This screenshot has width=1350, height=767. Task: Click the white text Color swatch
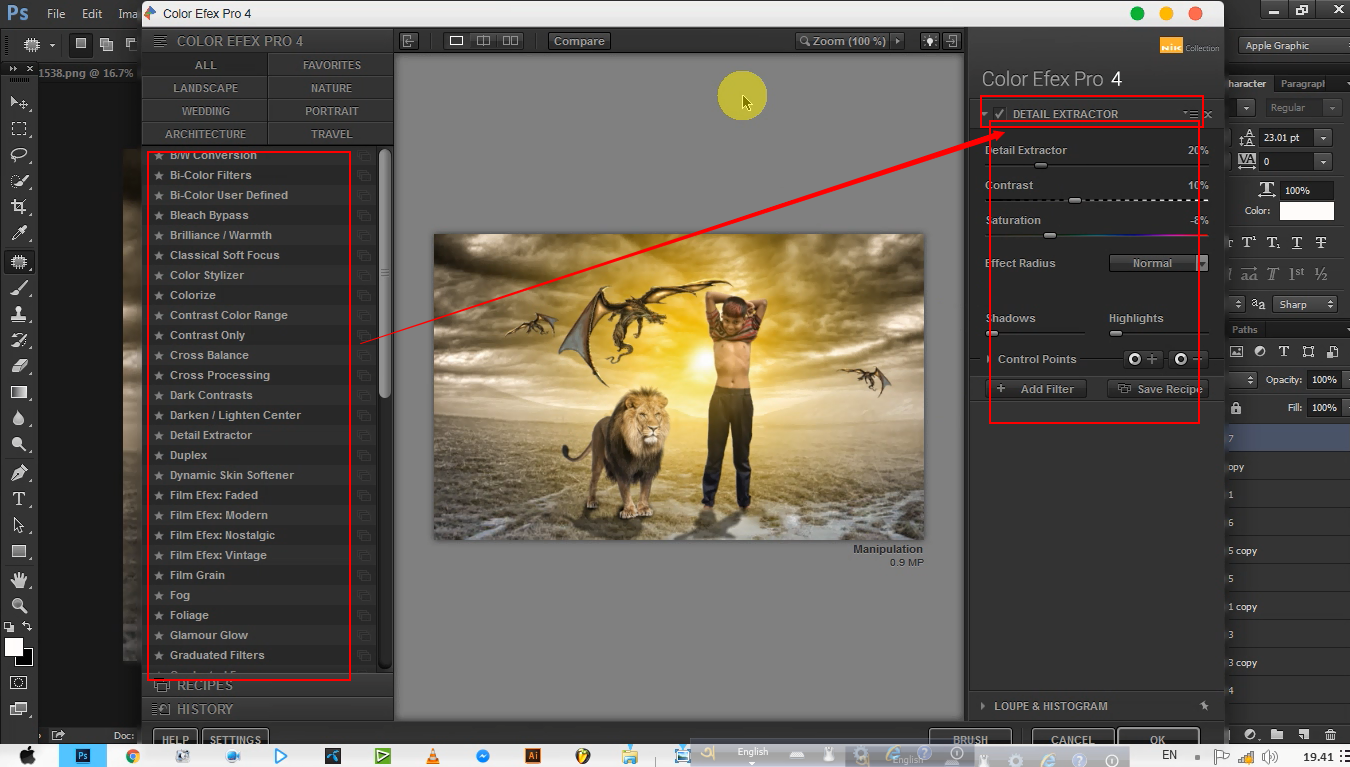coord(1307,211)
